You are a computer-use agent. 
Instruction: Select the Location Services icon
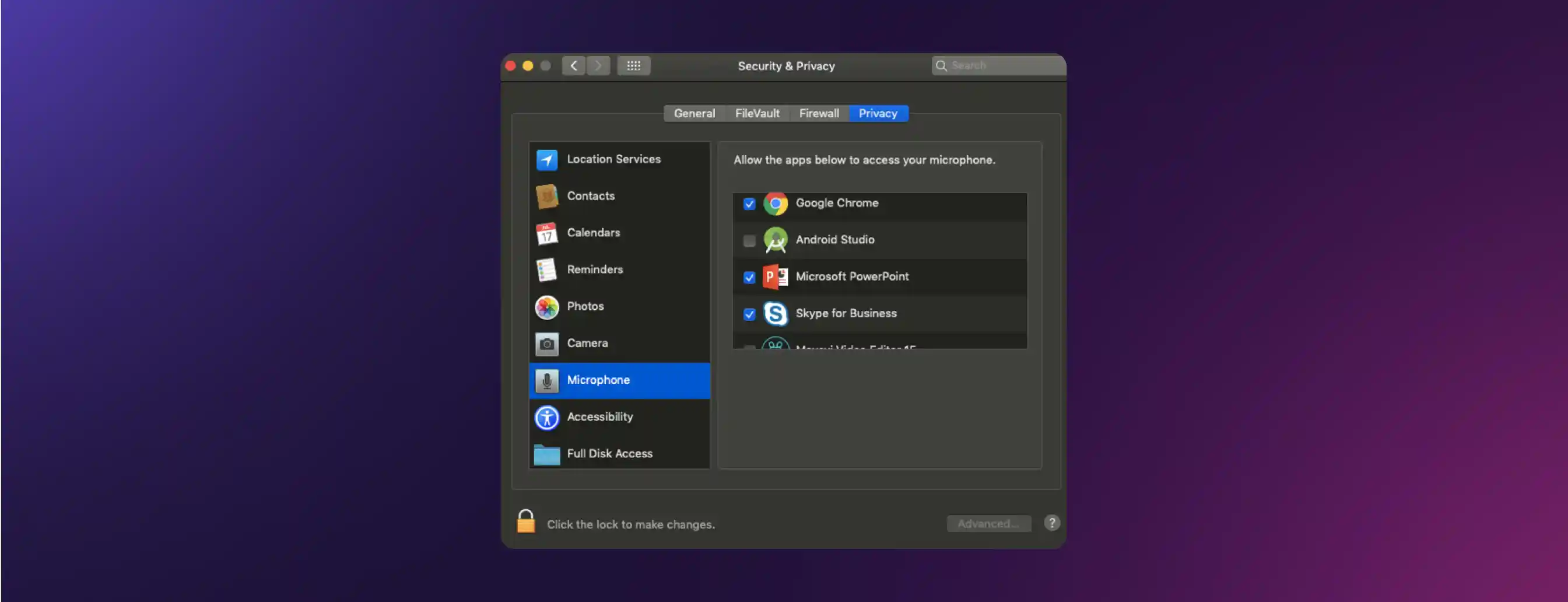pos(547,159)
